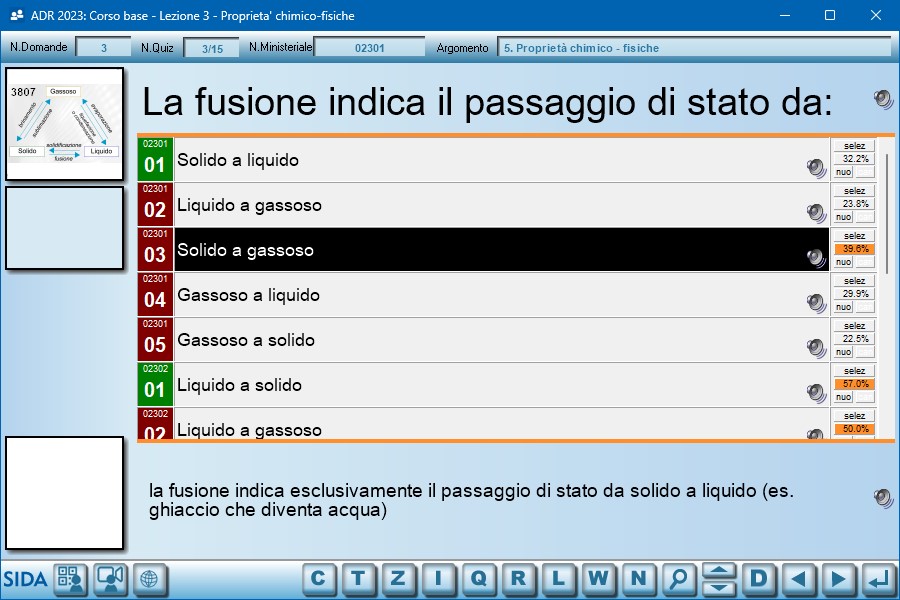The image size is (900, 600).
Task: Play audio for 'Solido a liquido' answer
Action: pos(817,168)
